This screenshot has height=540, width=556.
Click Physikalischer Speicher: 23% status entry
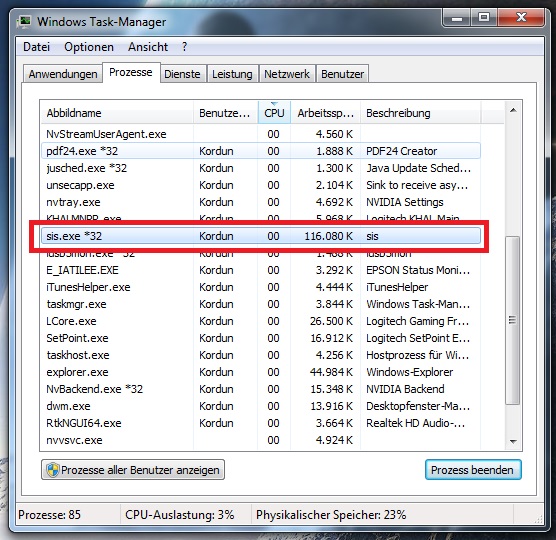point(331,515)
